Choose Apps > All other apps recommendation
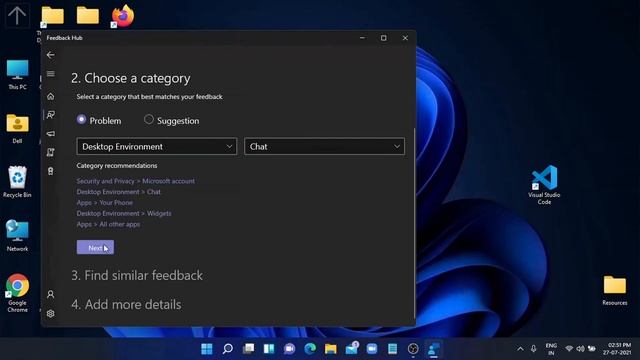The width and height of the screenshot is (640, 360). pyautogui.click(x=108, y=224)
